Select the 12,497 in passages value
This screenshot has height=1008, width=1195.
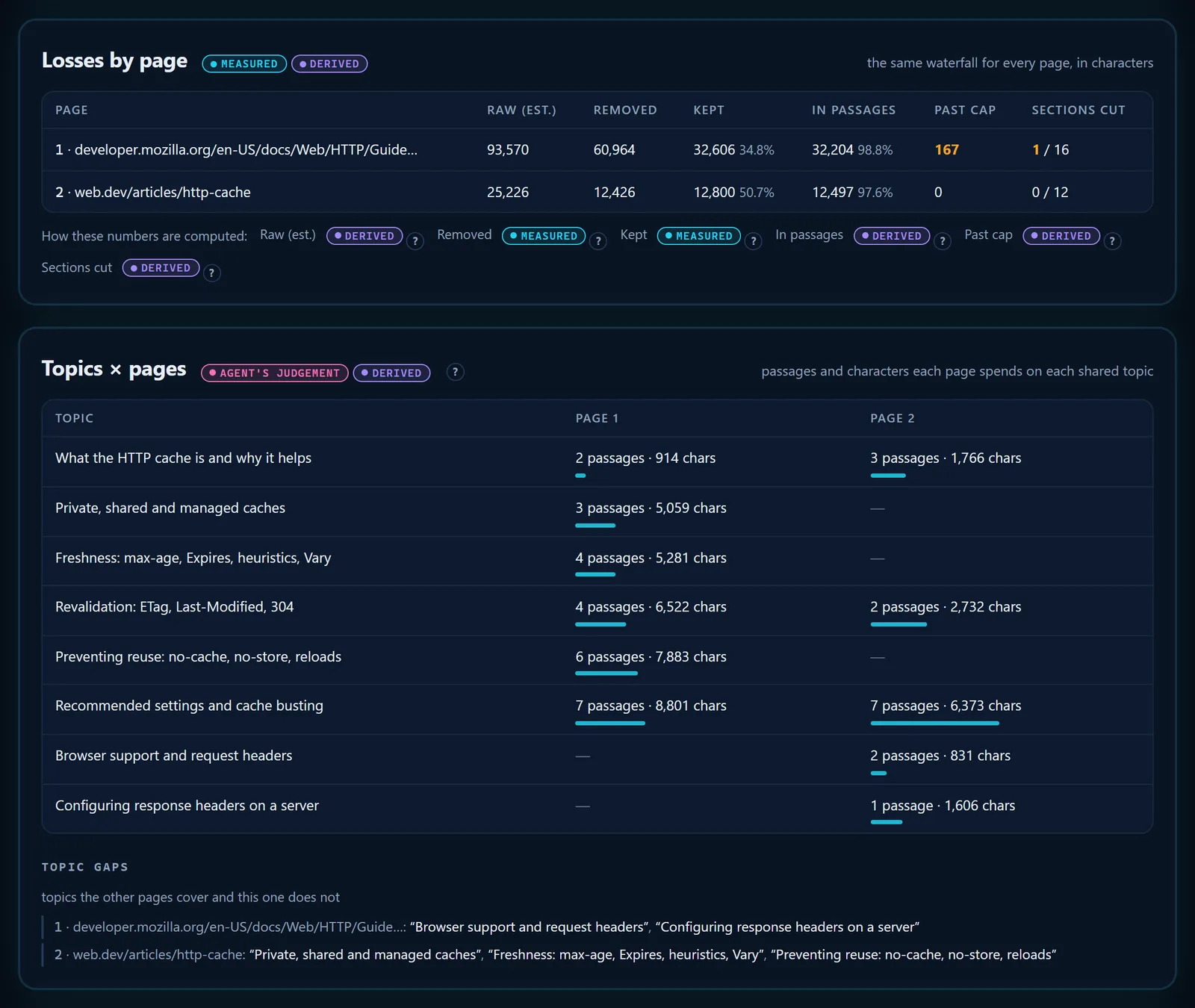[x=833, y=192]
